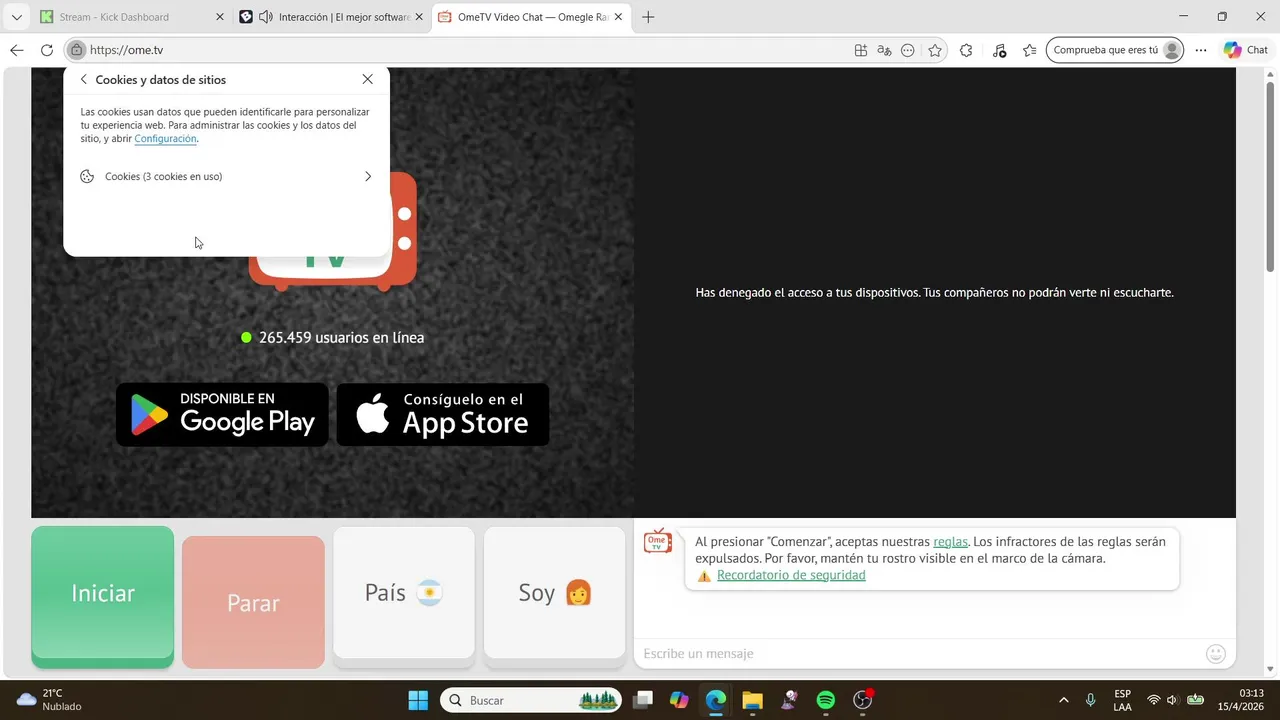The height and width of the screenshot is (720, 1280).
Task: Open the browser extensions icon
Action: tap(966, 50)
